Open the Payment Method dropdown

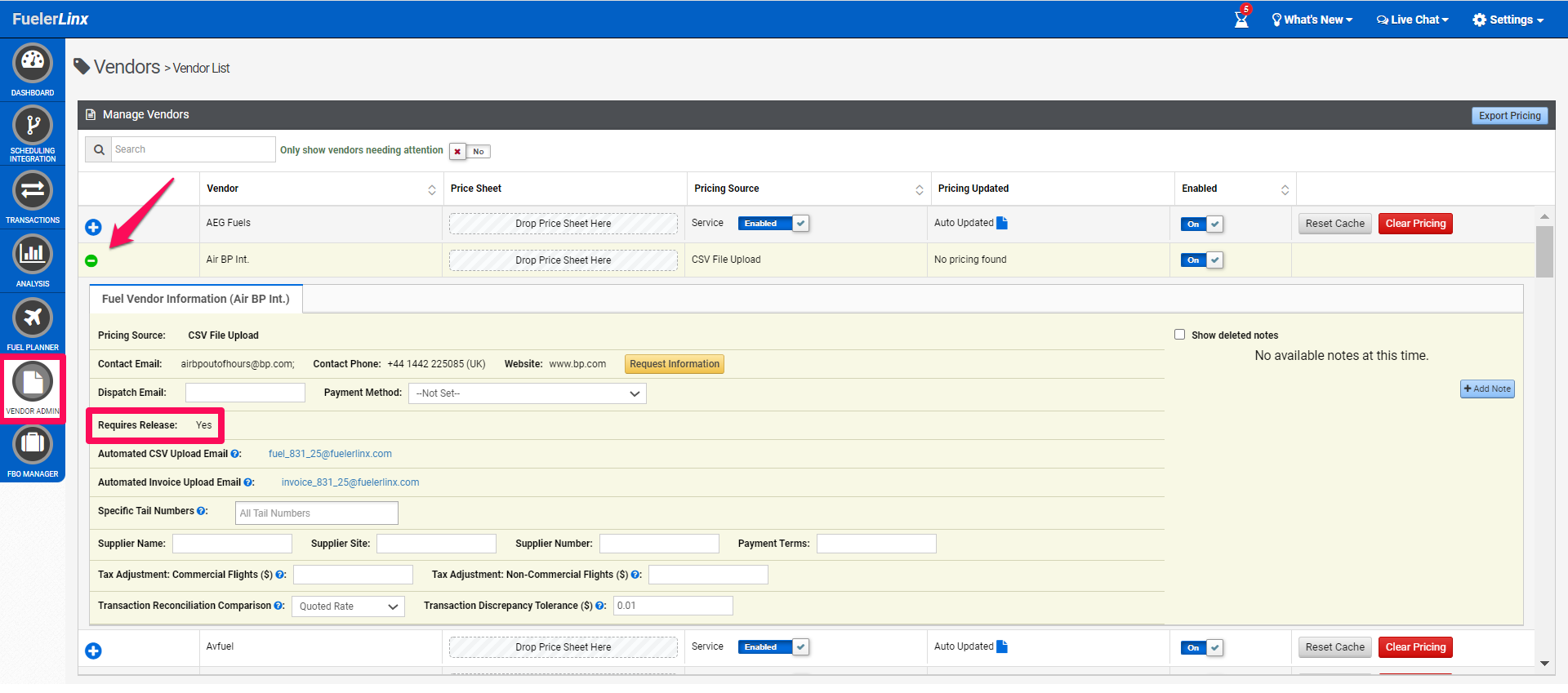(527, 393)
